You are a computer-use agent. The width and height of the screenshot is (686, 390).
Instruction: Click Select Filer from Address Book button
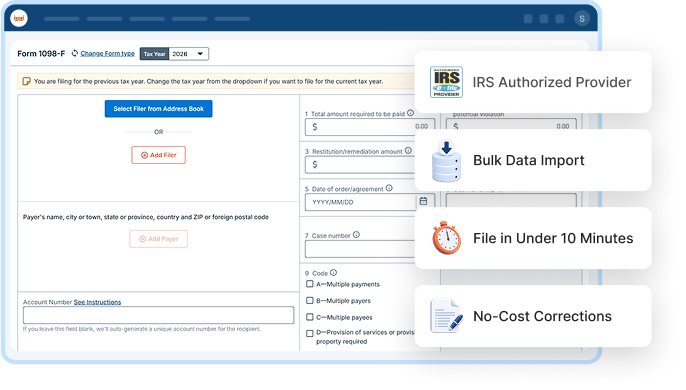[158, 109]
